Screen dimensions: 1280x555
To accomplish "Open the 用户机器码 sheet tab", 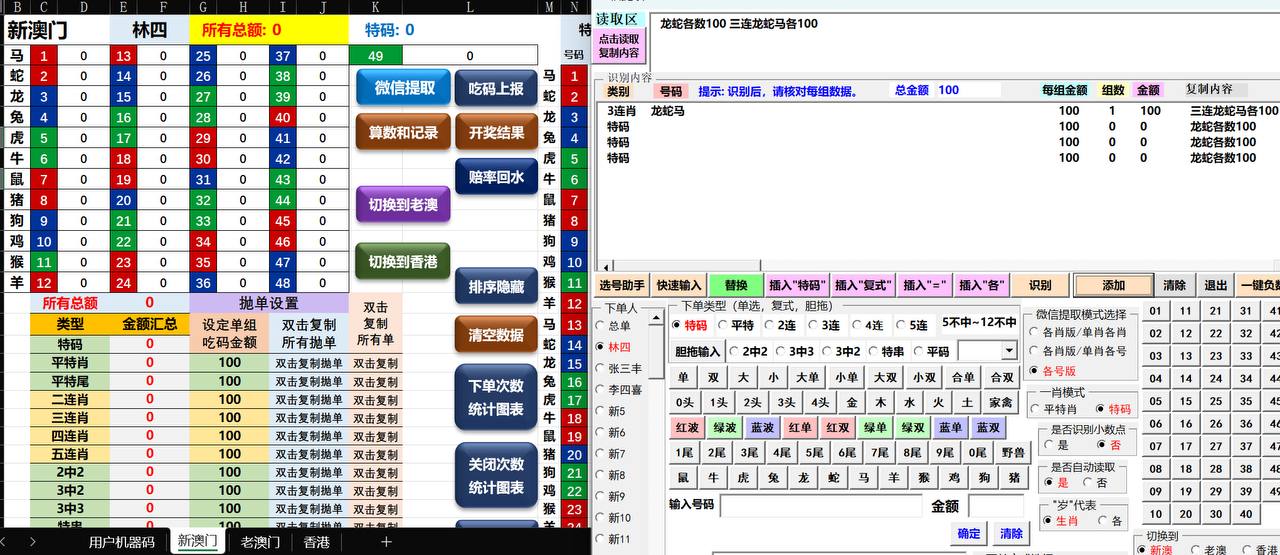I will tap(121, 542).
